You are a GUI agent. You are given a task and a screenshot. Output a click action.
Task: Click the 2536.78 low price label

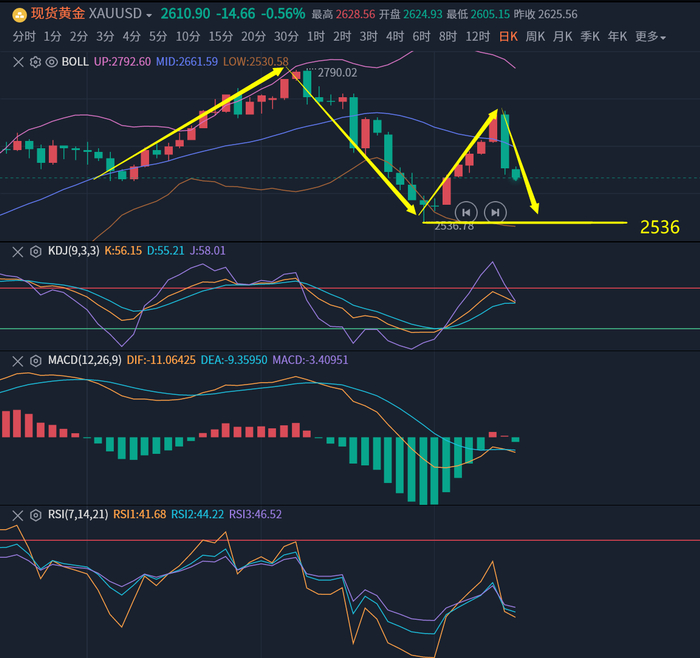point(454,227)
